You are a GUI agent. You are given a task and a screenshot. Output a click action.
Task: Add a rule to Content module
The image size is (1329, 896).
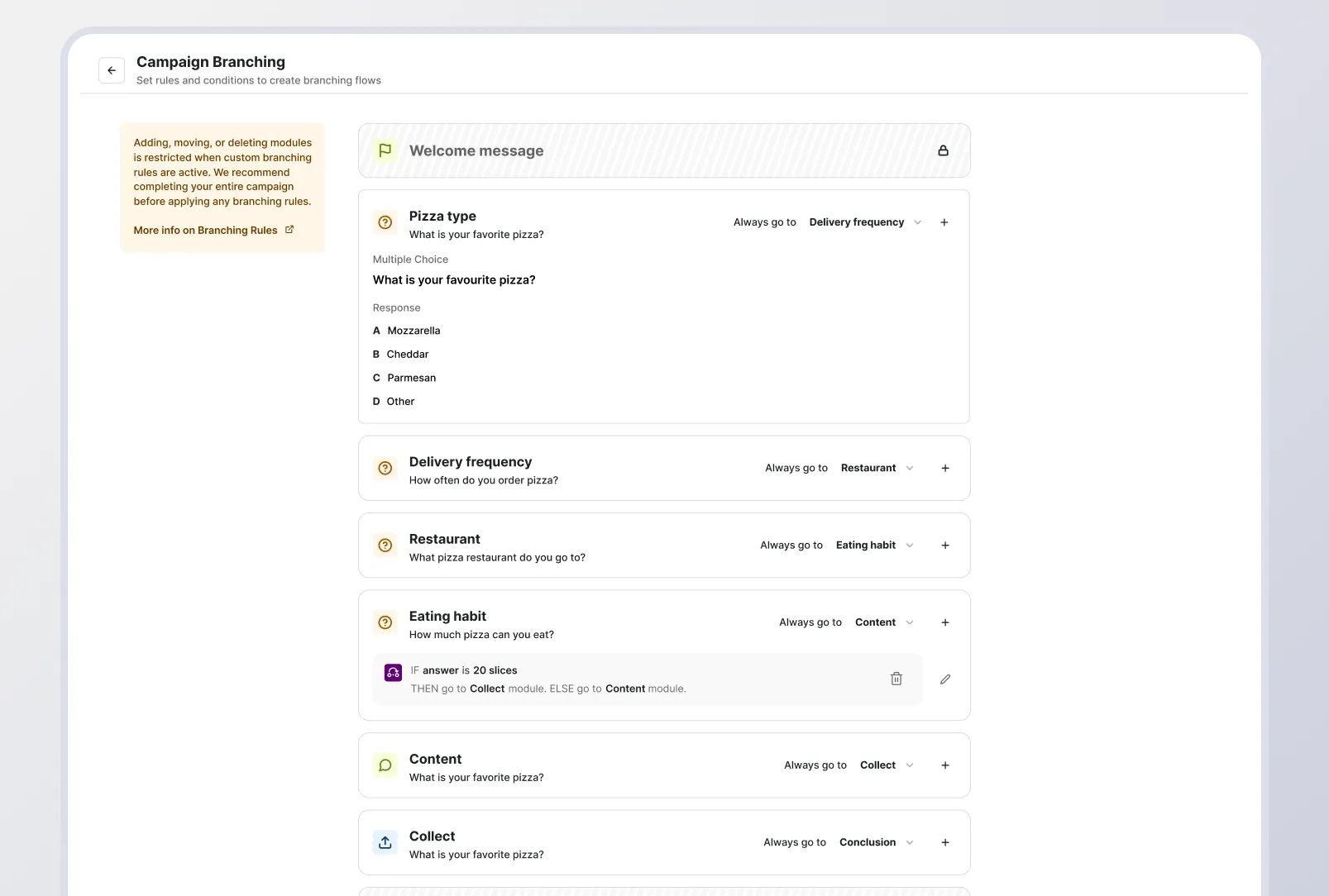click(945, 765)
